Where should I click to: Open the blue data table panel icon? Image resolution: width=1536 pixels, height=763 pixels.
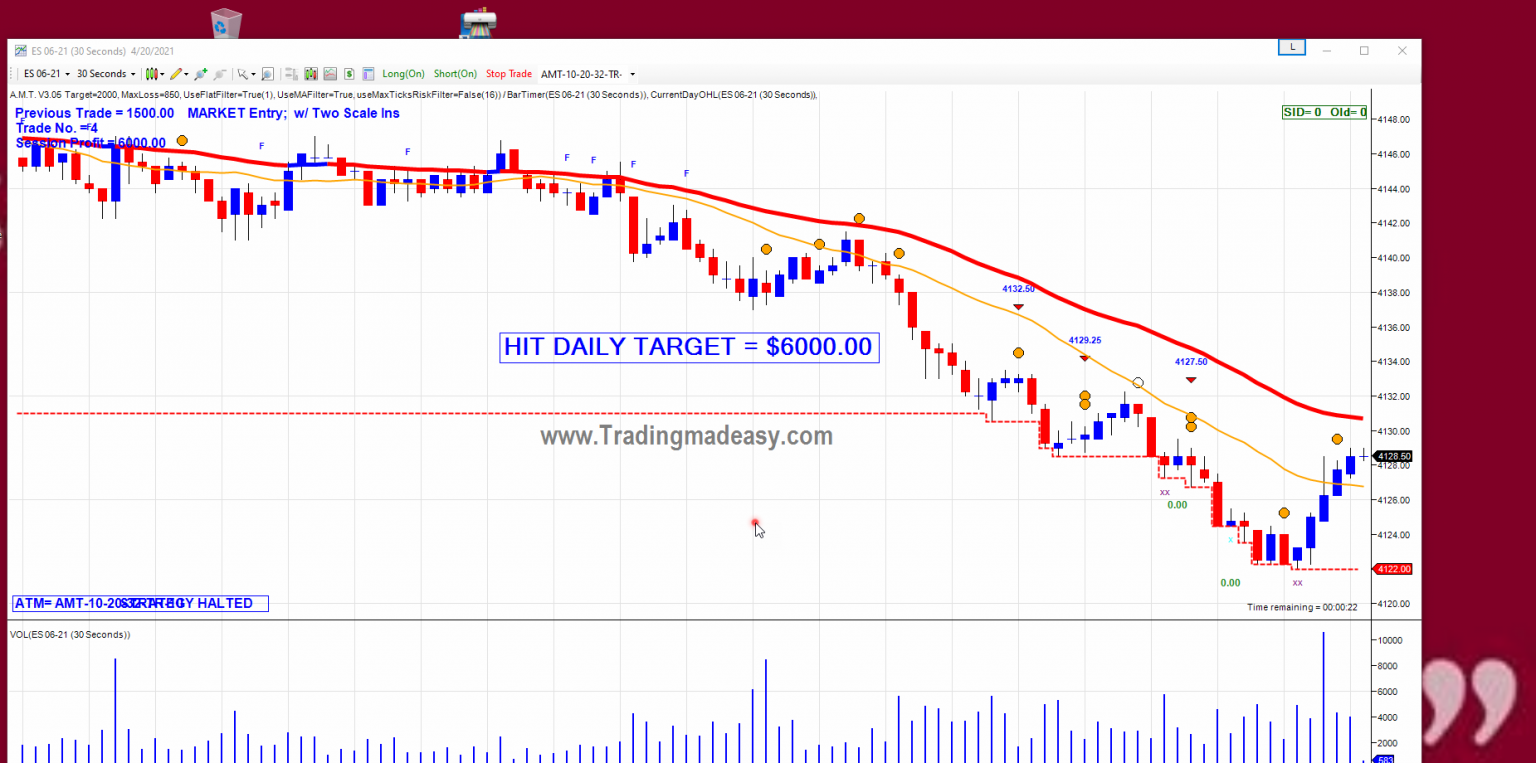[369, 73]
